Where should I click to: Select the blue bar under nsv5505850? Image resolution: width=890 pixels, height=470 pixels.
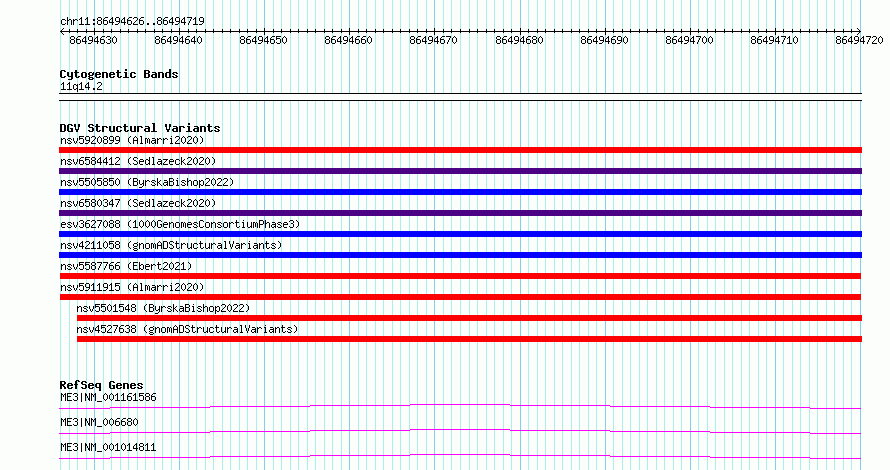click(460, 192)
